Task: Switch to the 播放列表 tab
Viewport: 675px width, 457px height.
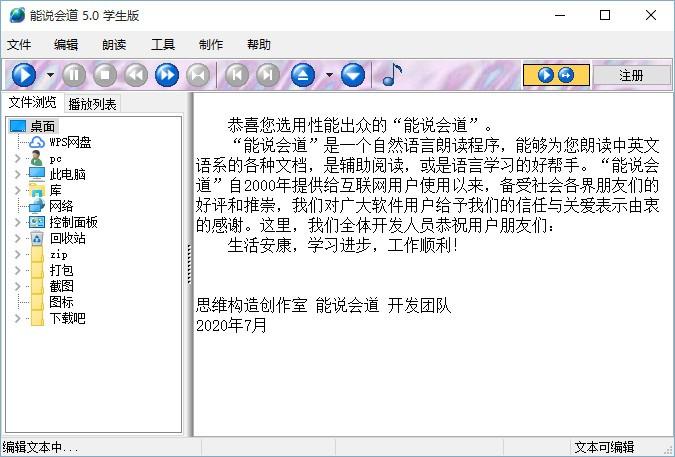Action: pos(92,104)
